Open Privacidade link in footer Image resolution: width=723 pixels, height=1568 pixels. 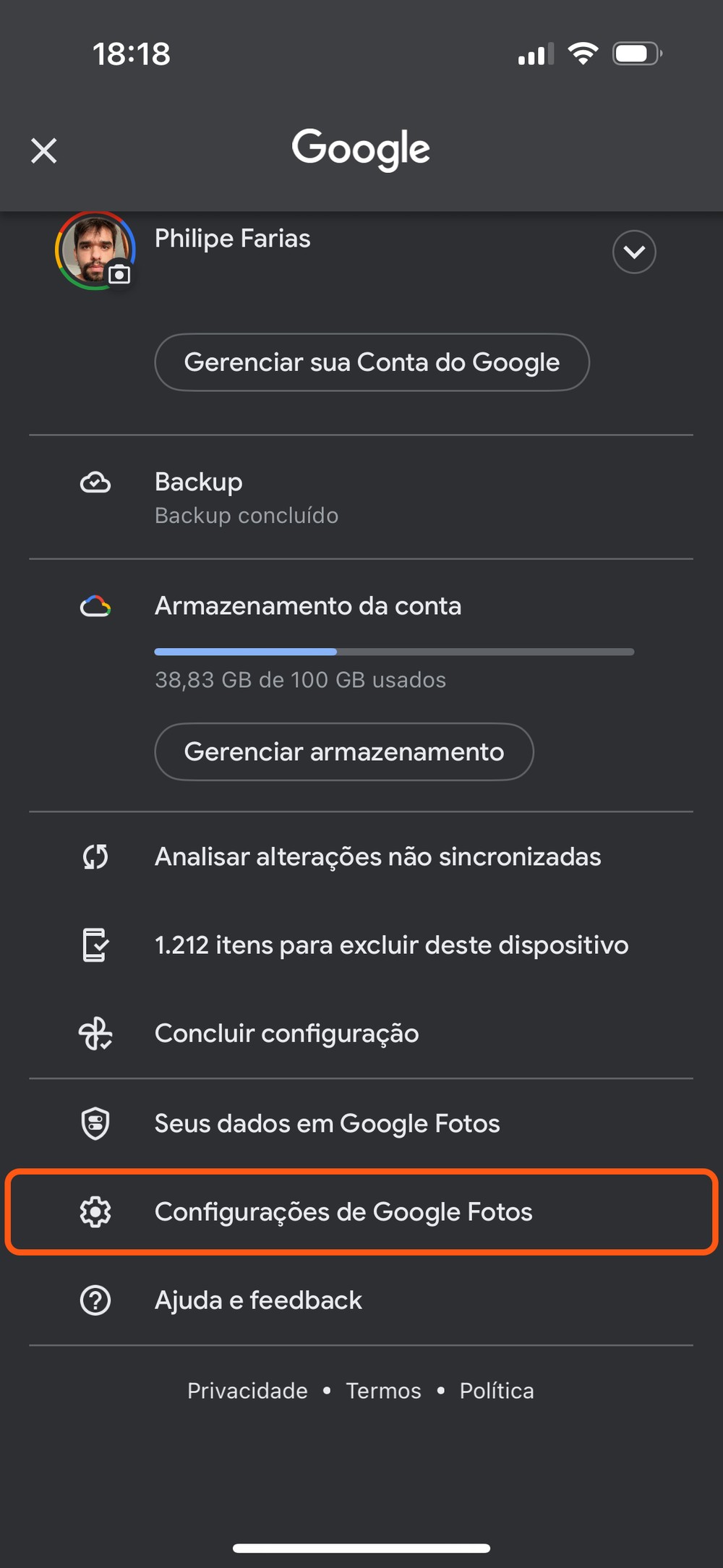pos(247,1391)
